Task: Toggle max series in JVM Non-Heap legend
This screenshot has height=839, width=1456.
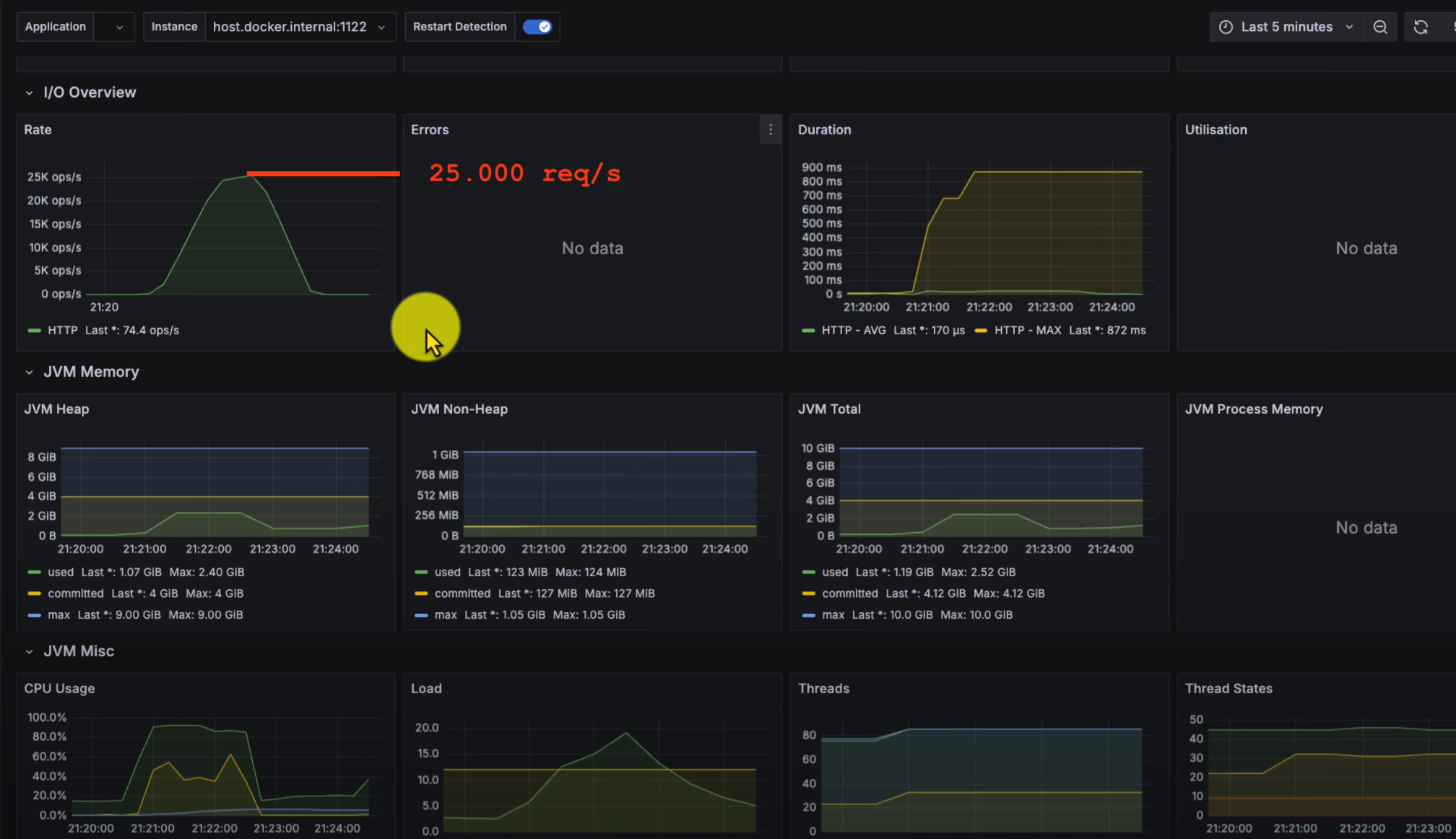Action: coord(446,615)
